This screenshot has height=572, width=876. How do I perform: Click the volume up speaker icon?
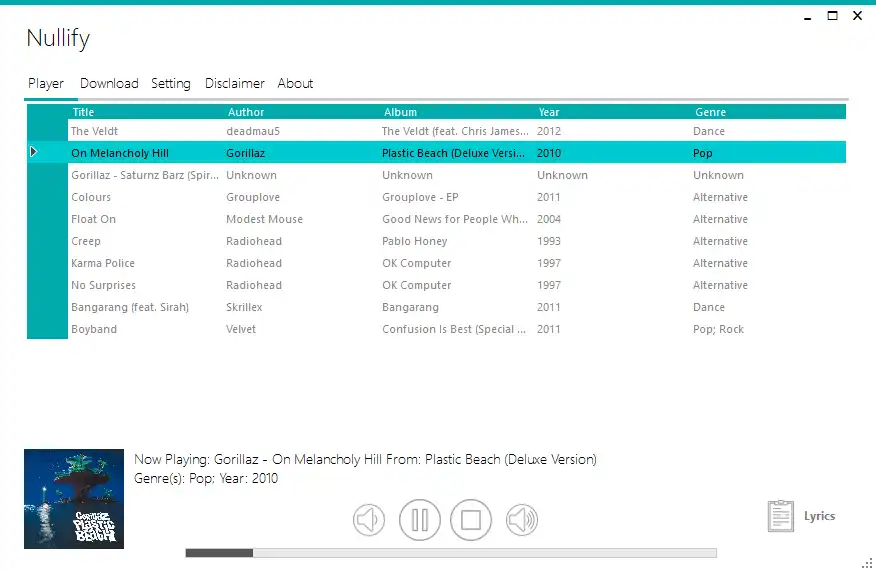point(522,520)
